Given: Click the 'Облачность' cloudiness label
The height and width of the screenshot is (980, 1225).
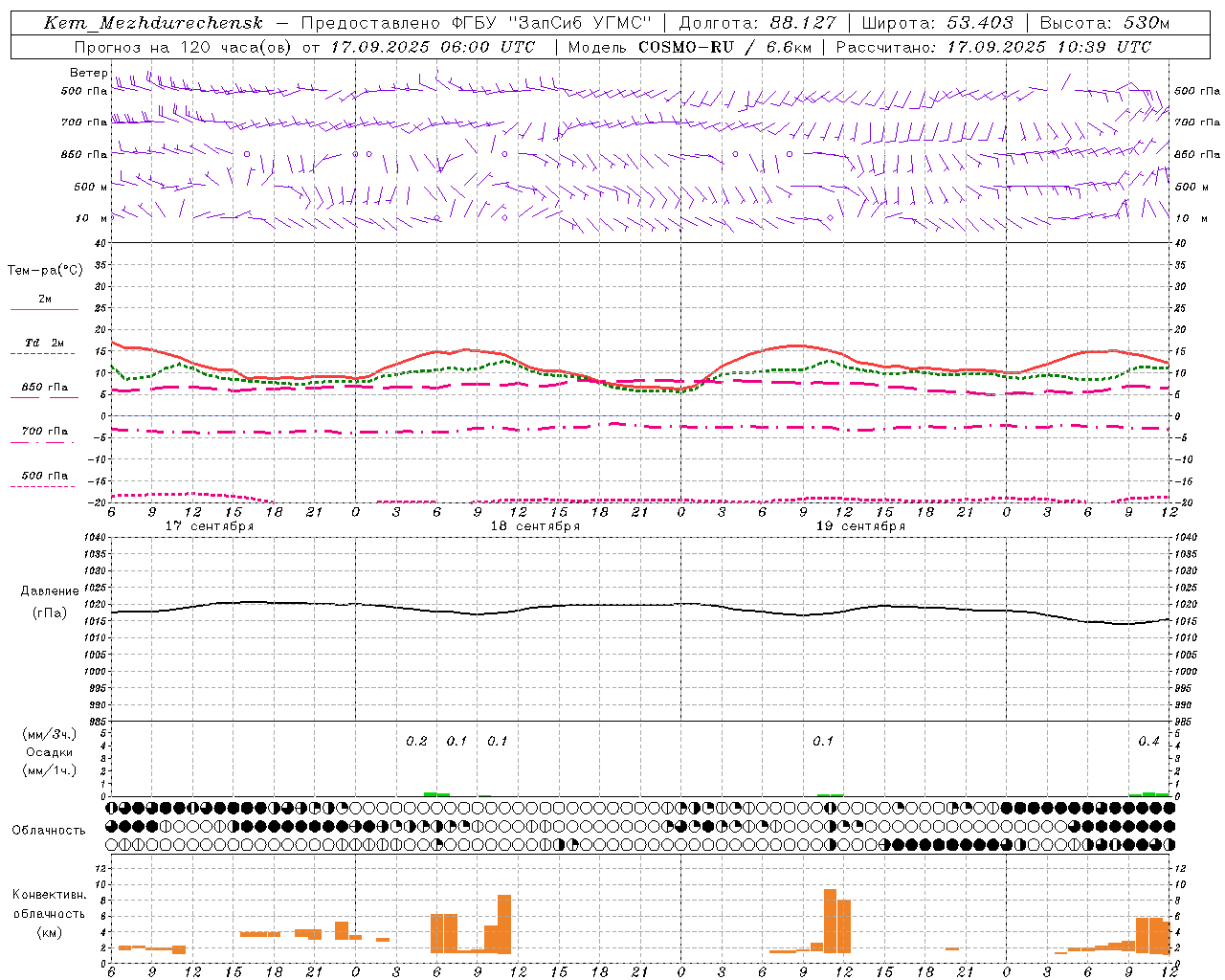Looking at the screenshot, I should [x=49, y=831].
